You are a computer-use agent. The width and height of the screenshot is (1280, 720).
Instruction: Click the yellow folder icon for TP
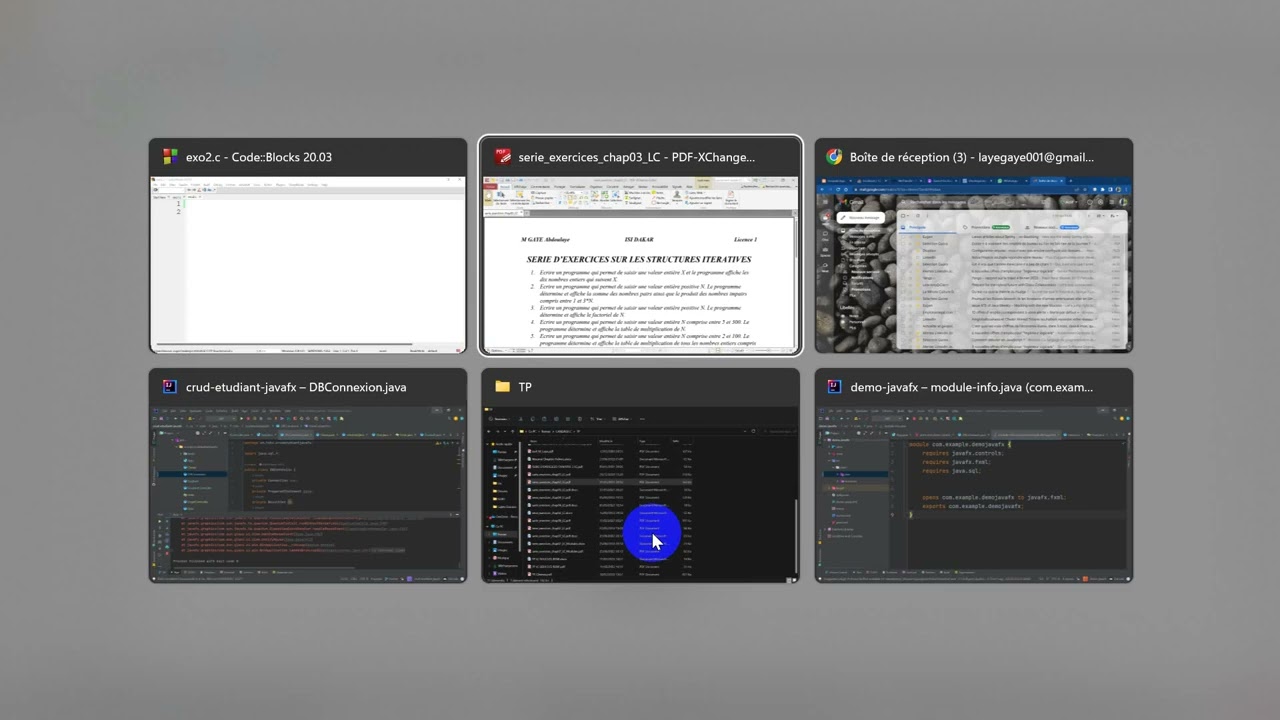502,387
